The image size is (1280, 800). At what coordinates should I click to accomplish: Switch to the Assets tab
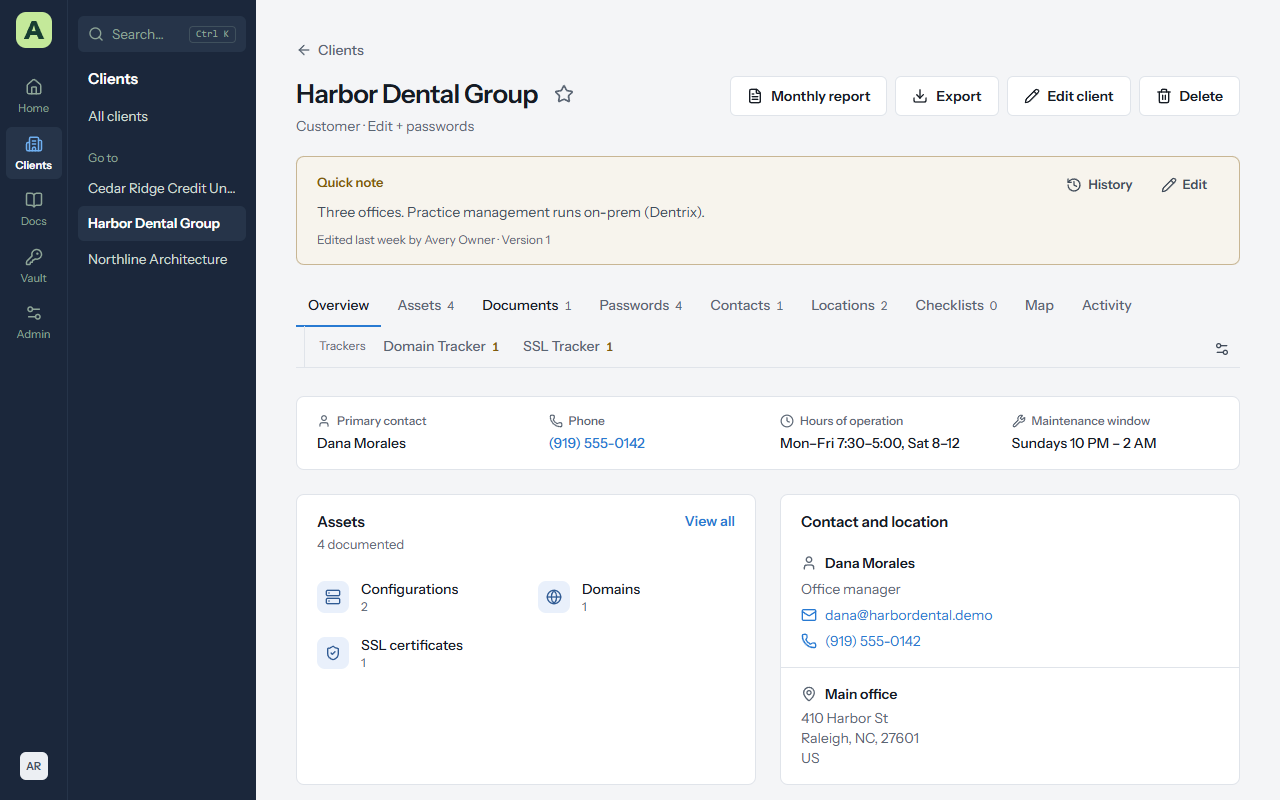(426, 305)
